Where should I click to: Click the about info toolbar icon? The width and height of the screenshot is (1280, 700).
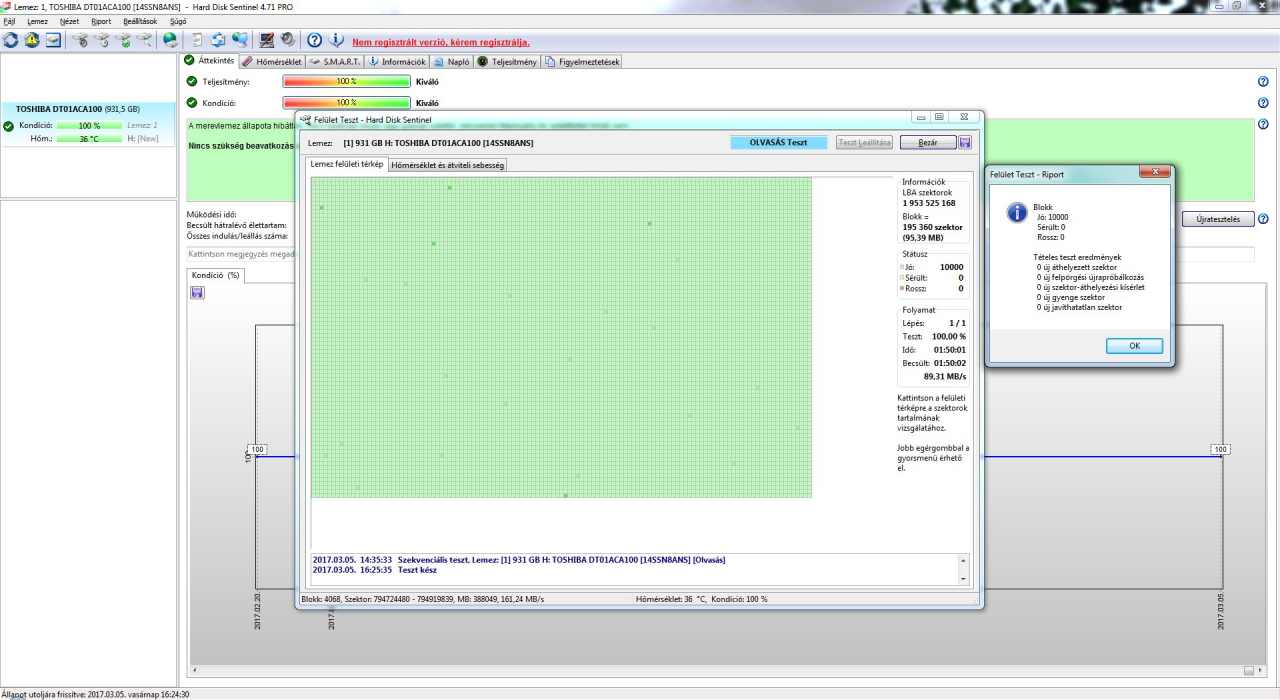[x=337, y=40]
